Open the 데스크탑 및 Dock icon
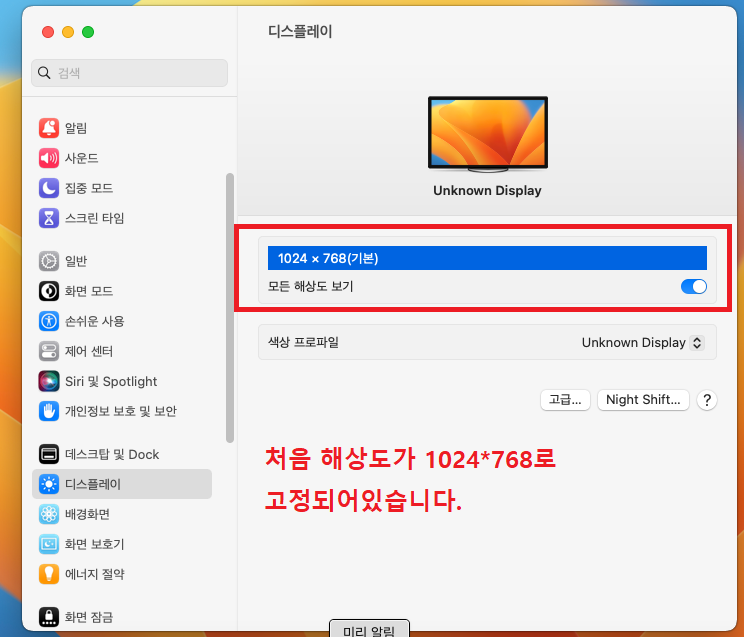Viewport: 744px width, 637px height. point(49,454)
